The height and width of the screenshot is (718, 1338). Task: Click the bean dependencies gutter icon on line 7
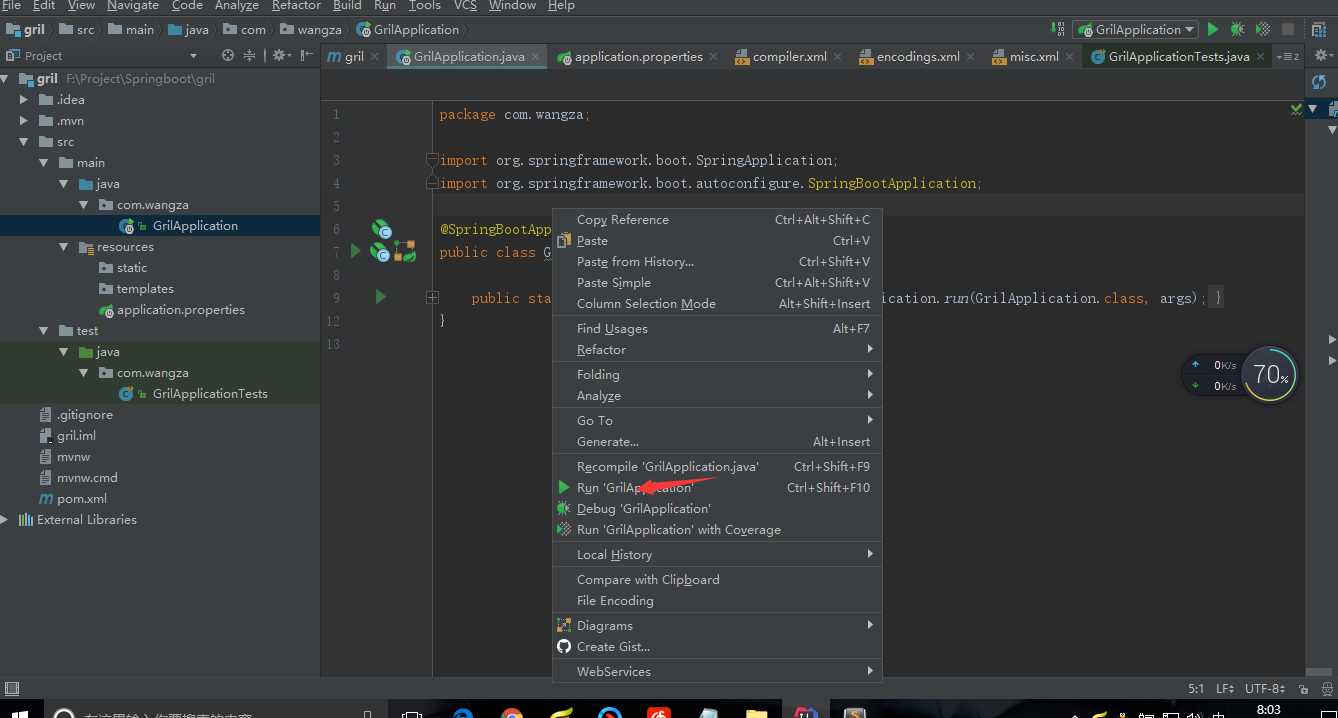pos(405,252)
